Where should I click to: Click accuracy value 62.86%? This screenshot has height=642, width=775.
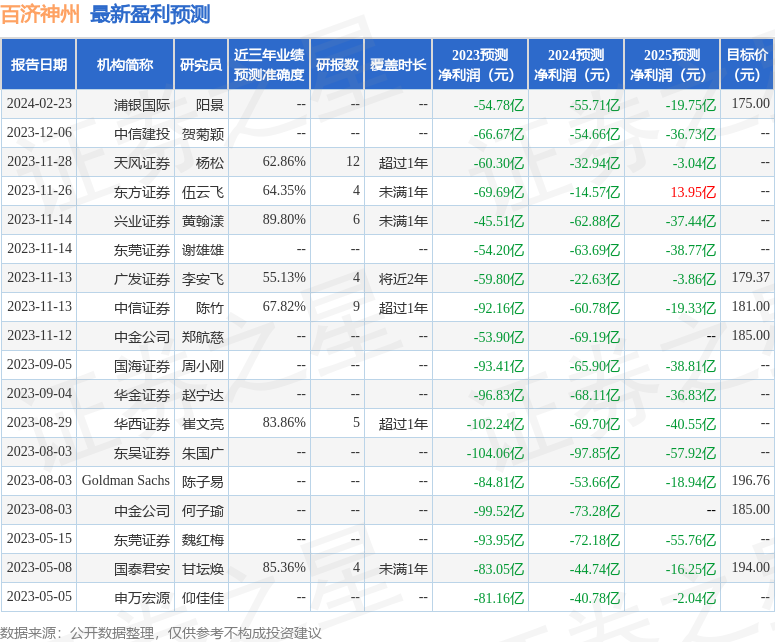coord(284,162)
